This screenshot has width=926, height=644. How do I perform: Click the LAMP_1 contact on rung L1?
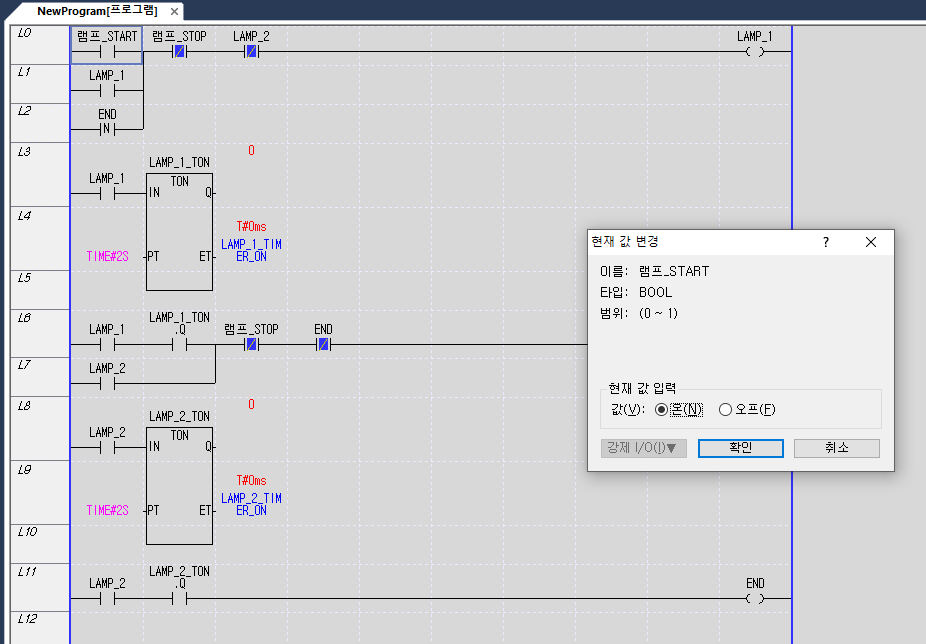tap(107, 90)
